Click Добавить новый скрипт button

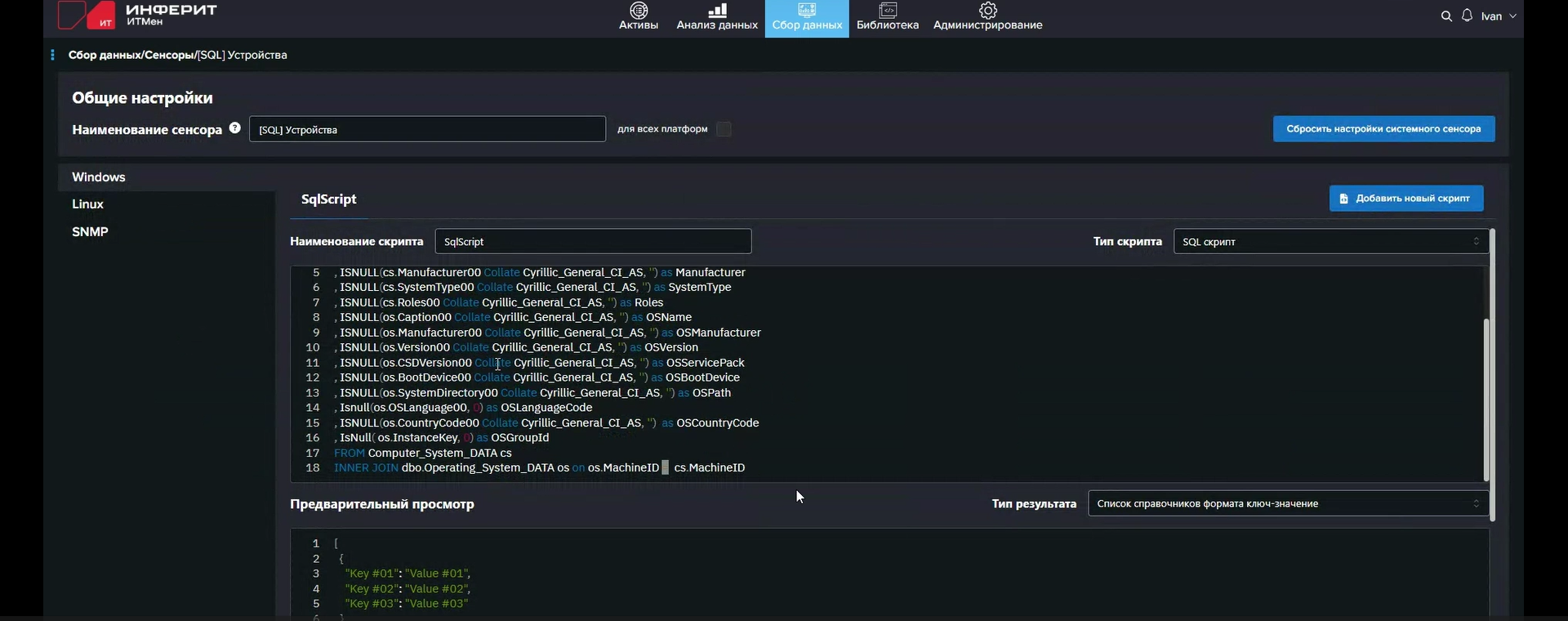click(1405, 199)
